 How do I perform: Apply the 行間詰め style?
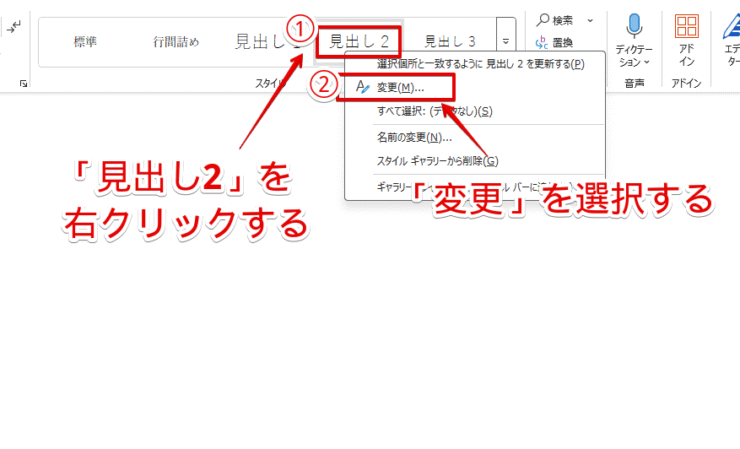176,42
